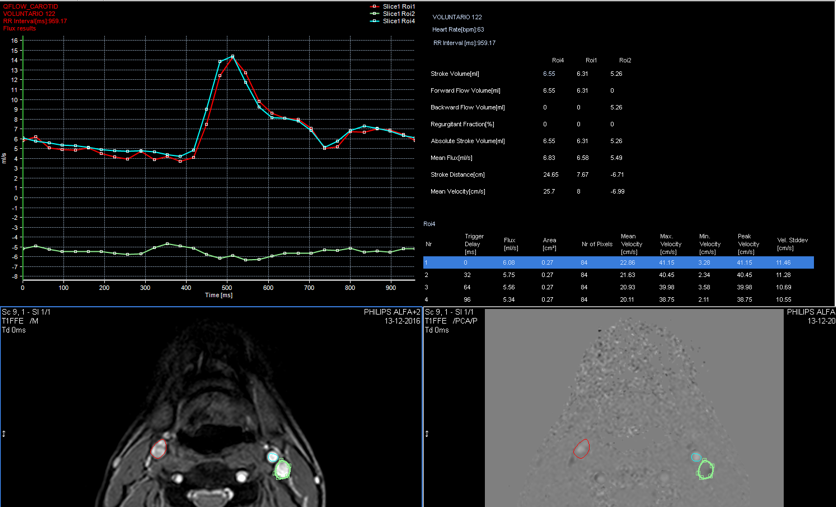Click the Peak Velocity column header
Viewport: 836px width, 507px height.
pyautogui.click(x=749, y=244)
